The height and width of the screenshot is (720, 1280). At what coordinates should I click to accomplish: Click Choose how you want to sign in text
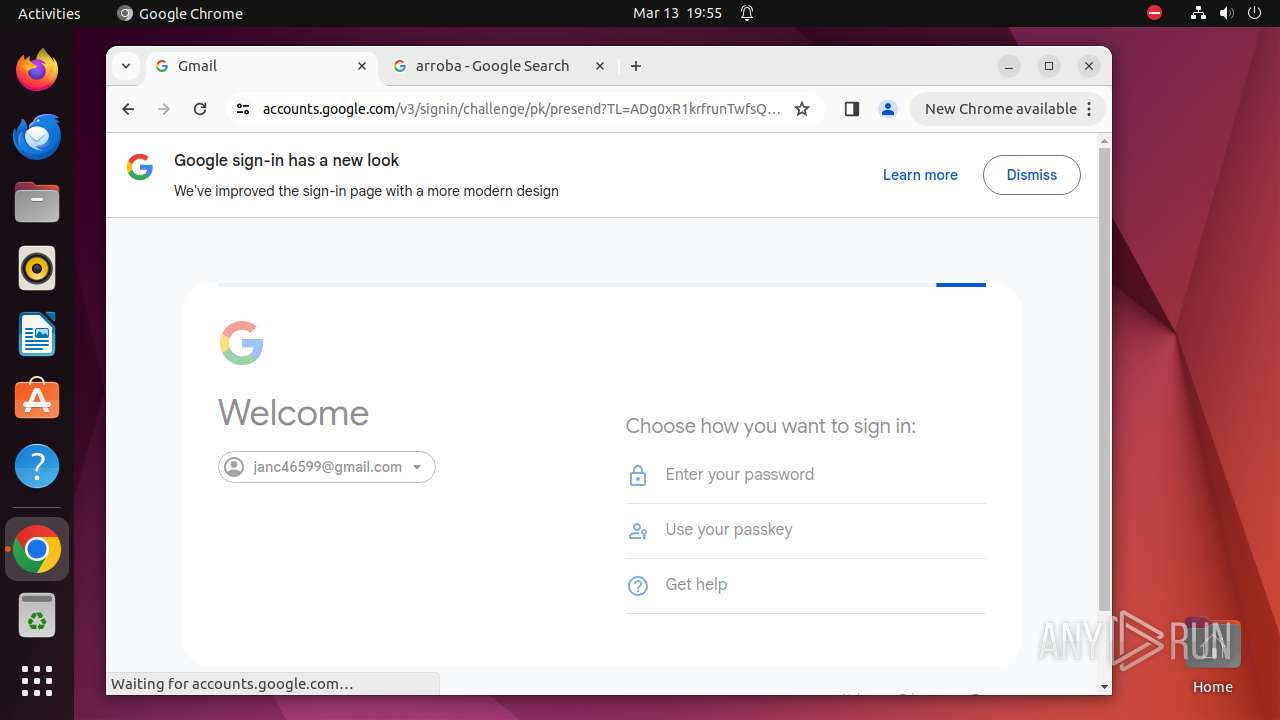click(x=770, y=426)
